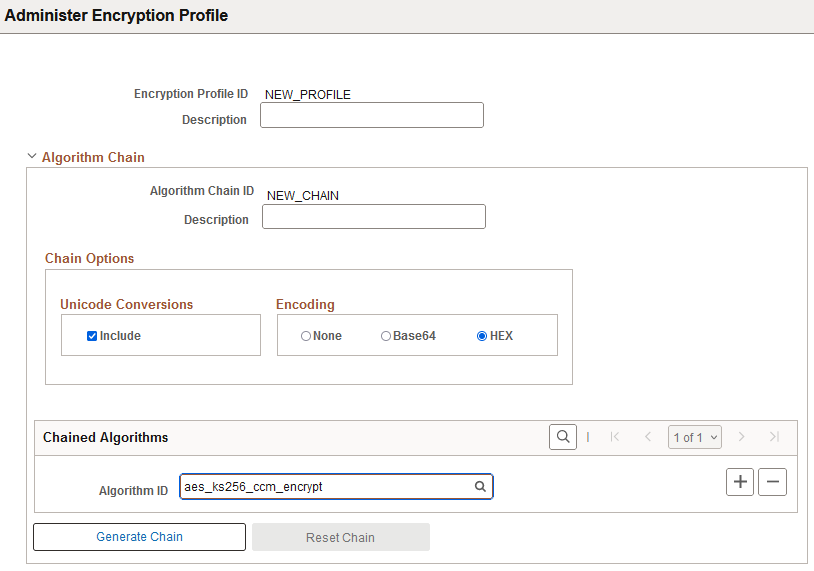
Task: Go to next Chained Algorithms row
Action: (741, 437)
